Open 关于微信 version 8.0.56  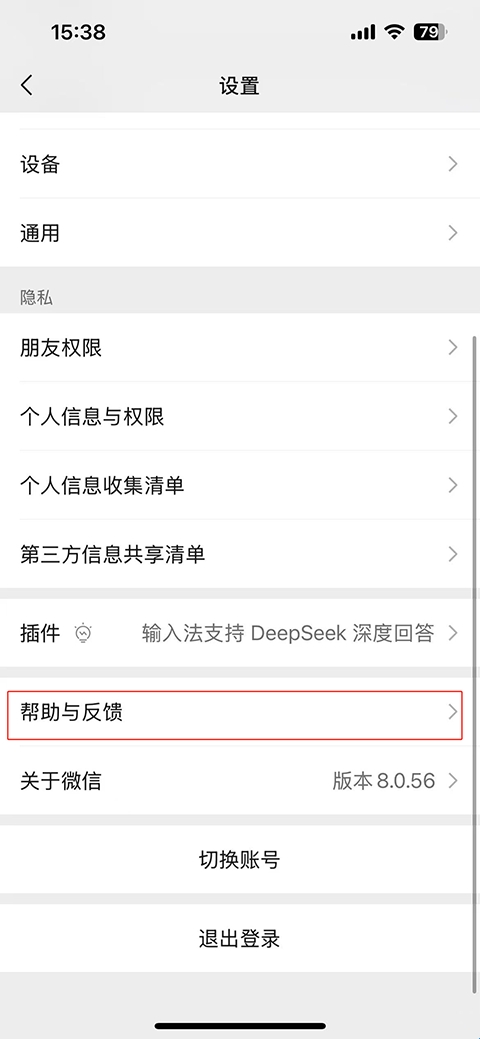point(240,781)
